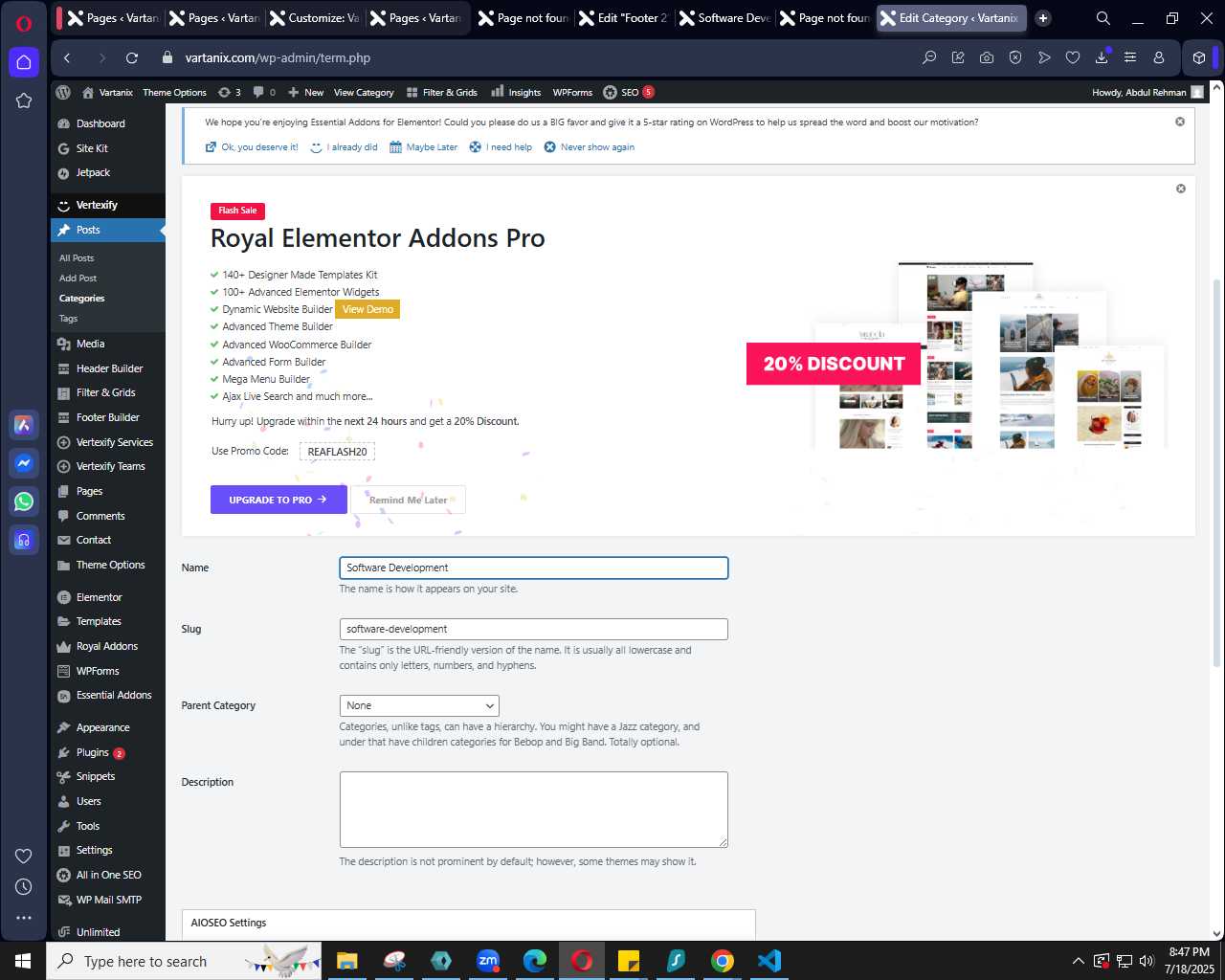Click the "I already did" link
1225x980 pixels.
[x=344, y=147]
